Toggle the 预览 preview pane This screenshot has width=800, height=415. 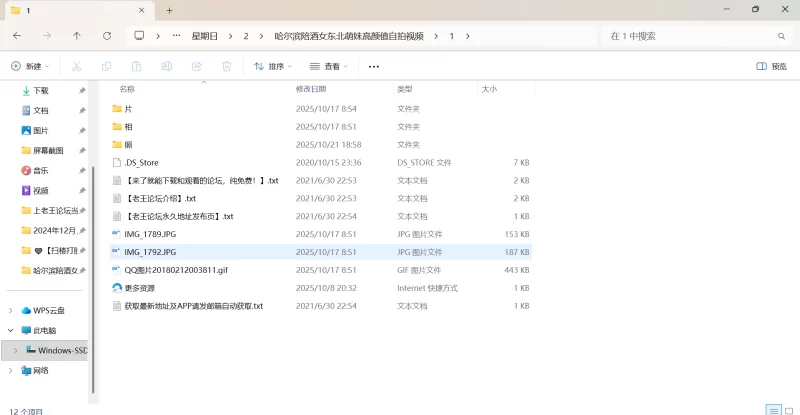tap(771, 66)
